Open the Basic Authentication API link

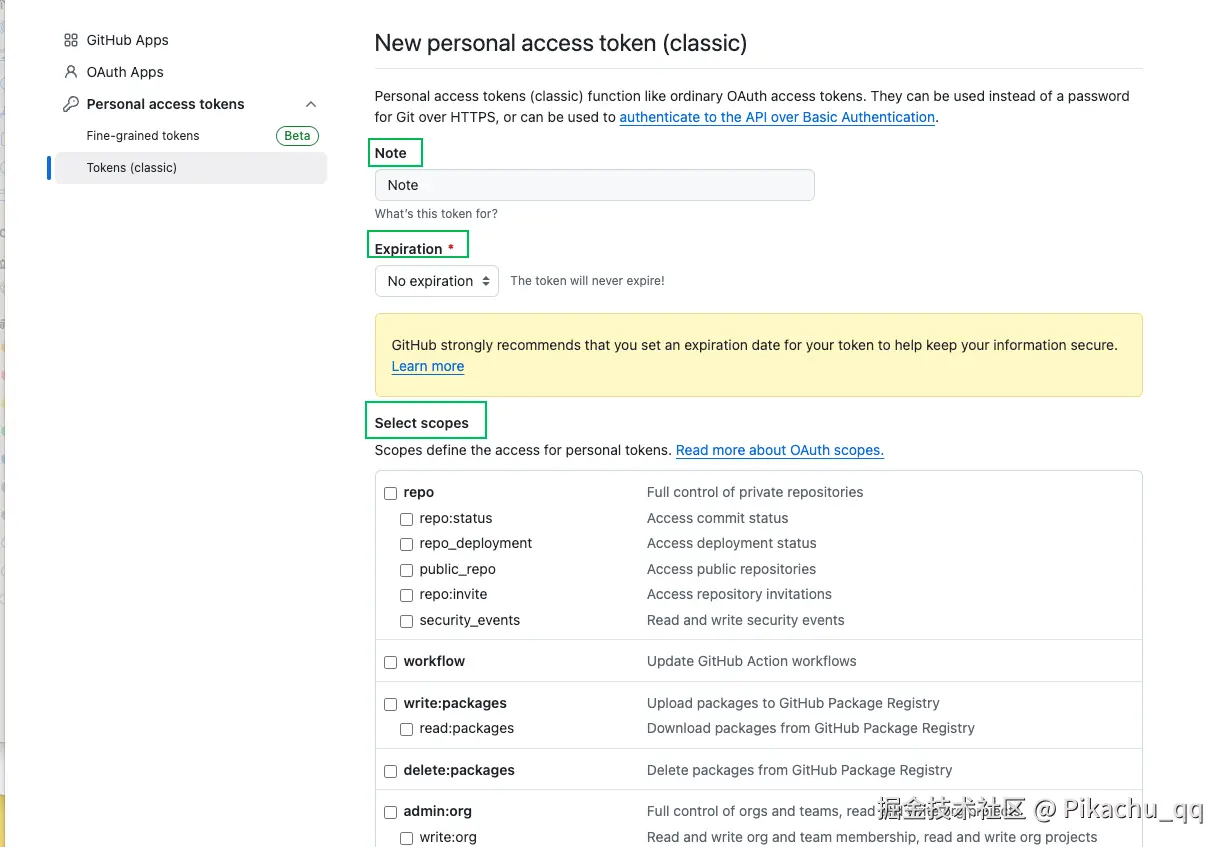[777, 117]
